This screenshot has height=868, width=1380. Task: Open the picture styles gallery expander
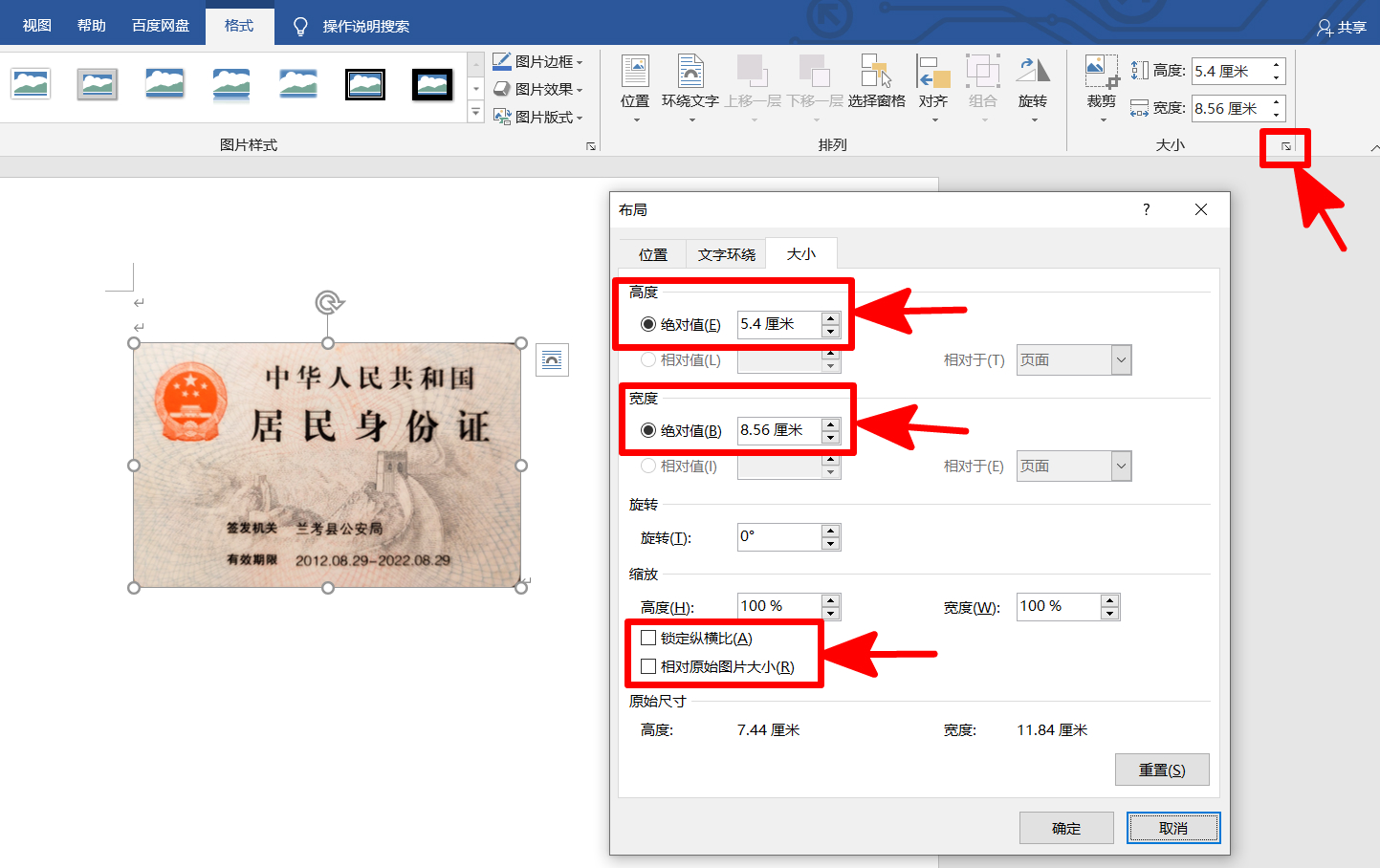(475, 112)
